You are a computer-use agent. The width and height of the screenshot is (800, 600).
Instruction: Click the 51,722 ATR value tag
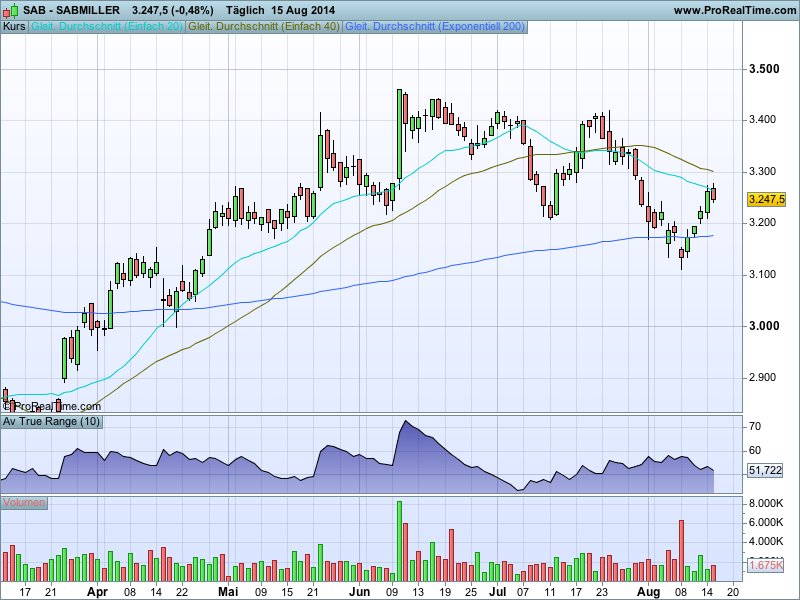point(765,470)
